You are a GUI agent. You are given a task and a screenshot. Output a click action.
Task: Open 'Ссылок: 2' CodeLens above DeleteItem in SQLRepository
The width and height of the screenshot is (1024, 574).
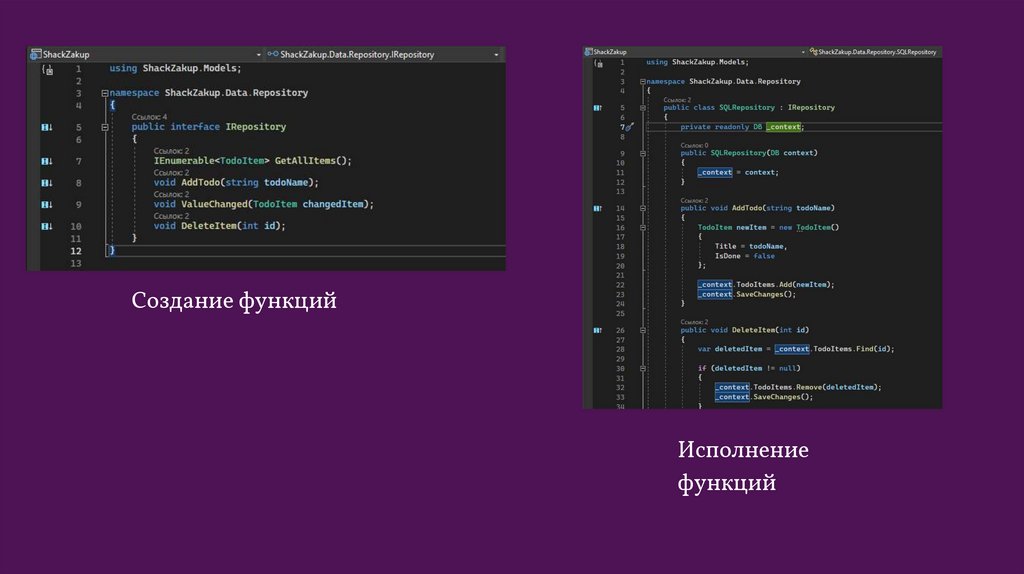[694, 322]
